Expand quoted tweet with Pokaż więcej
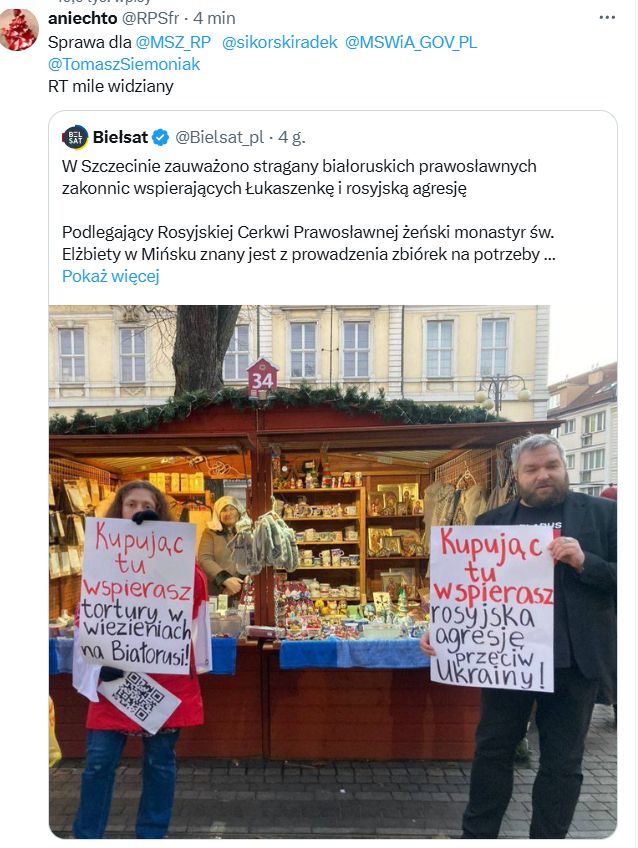Screen dimensions: 638x848 click(x=111, y=276)
